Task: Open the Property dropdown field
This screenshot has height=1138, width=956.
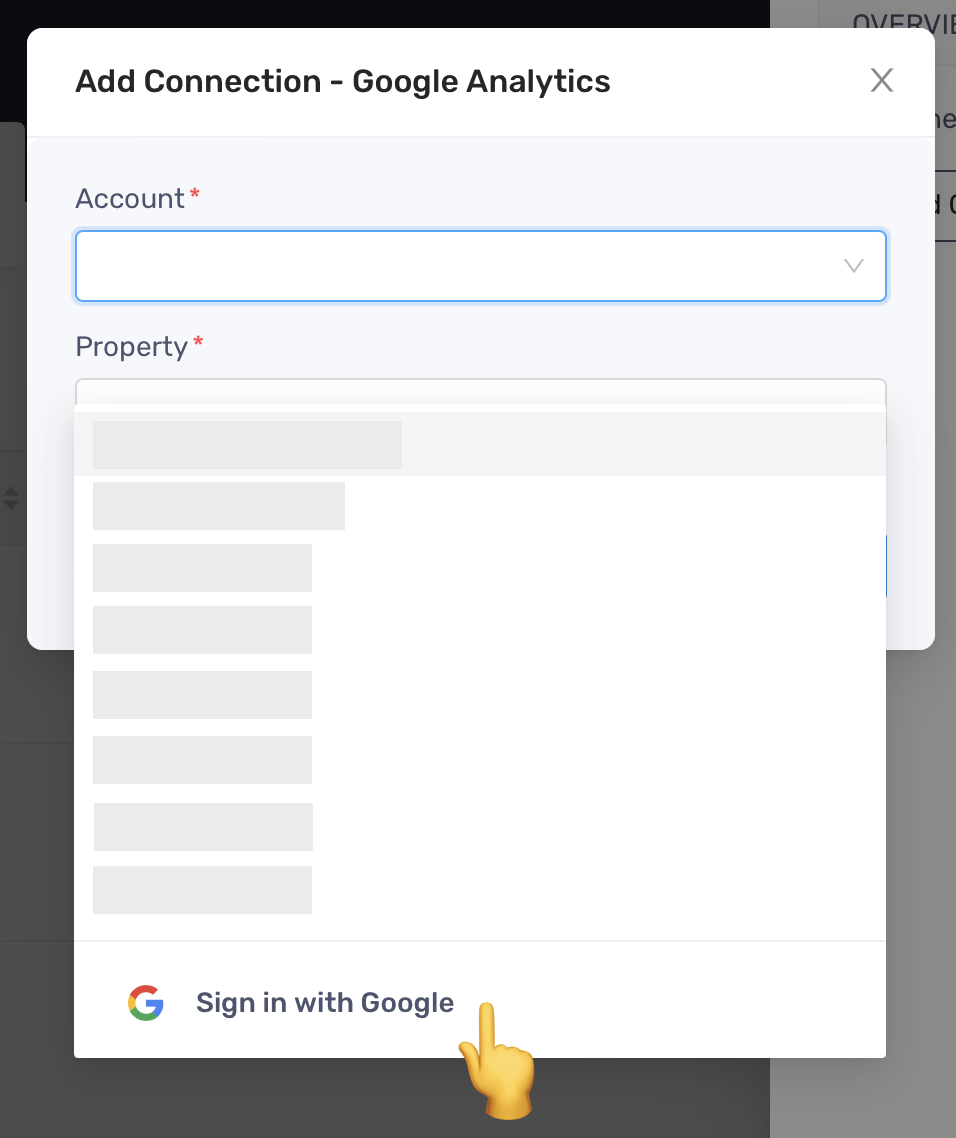Action: click(x=481, y=391)
